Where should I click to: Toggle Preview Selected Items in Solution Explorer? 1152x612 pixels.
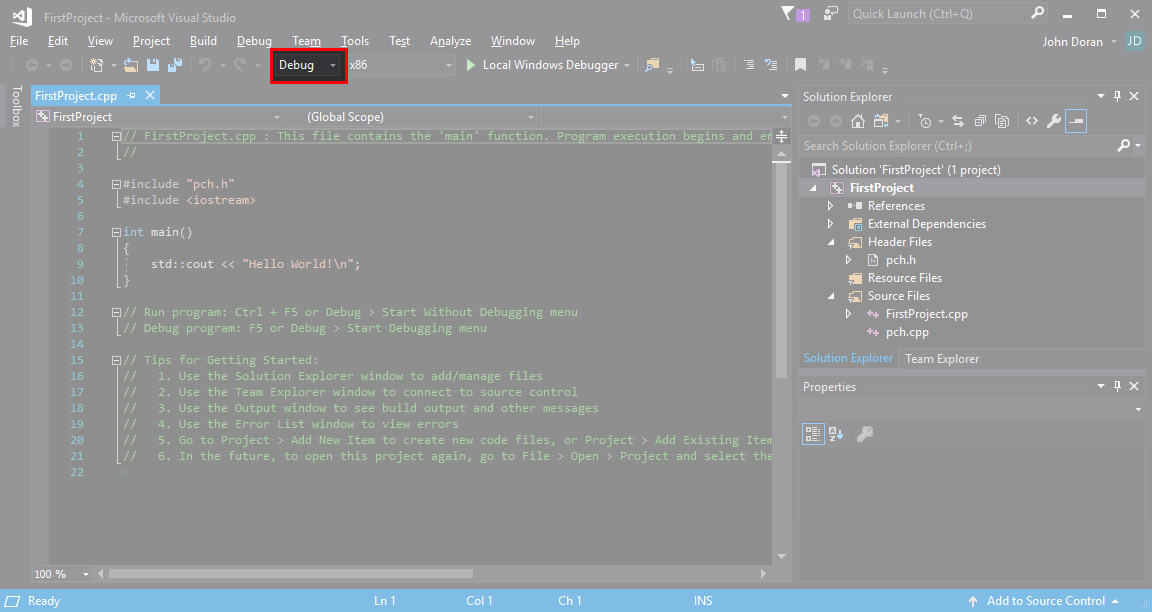[x=1076, y=121]
